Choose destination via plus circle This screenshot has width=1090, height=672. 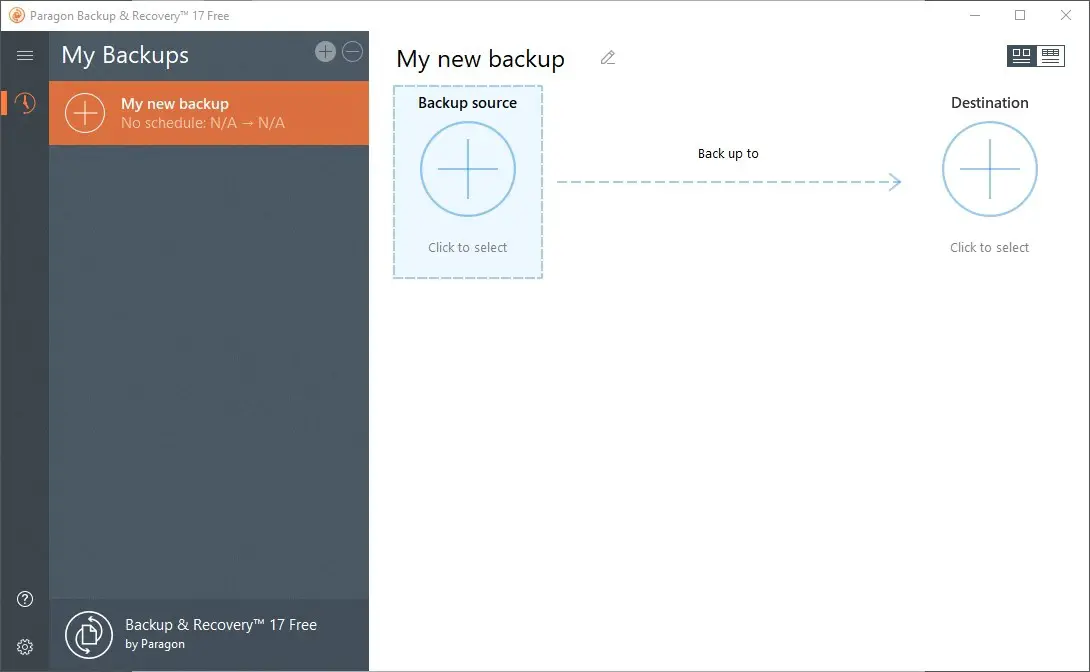(x=989, y=169)
